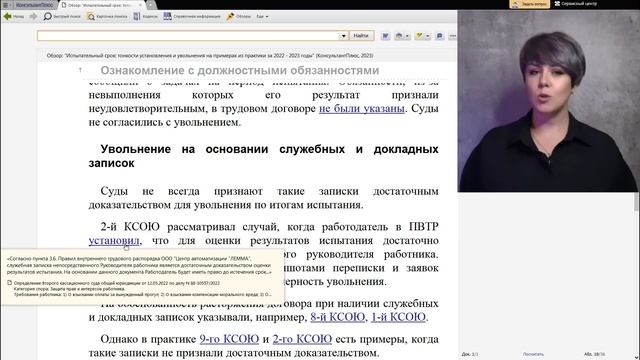Viewport: 640px width, 360px height.
Task: Click the Абз. paragraph counter in status bar
Action: [x=594, y=354]
